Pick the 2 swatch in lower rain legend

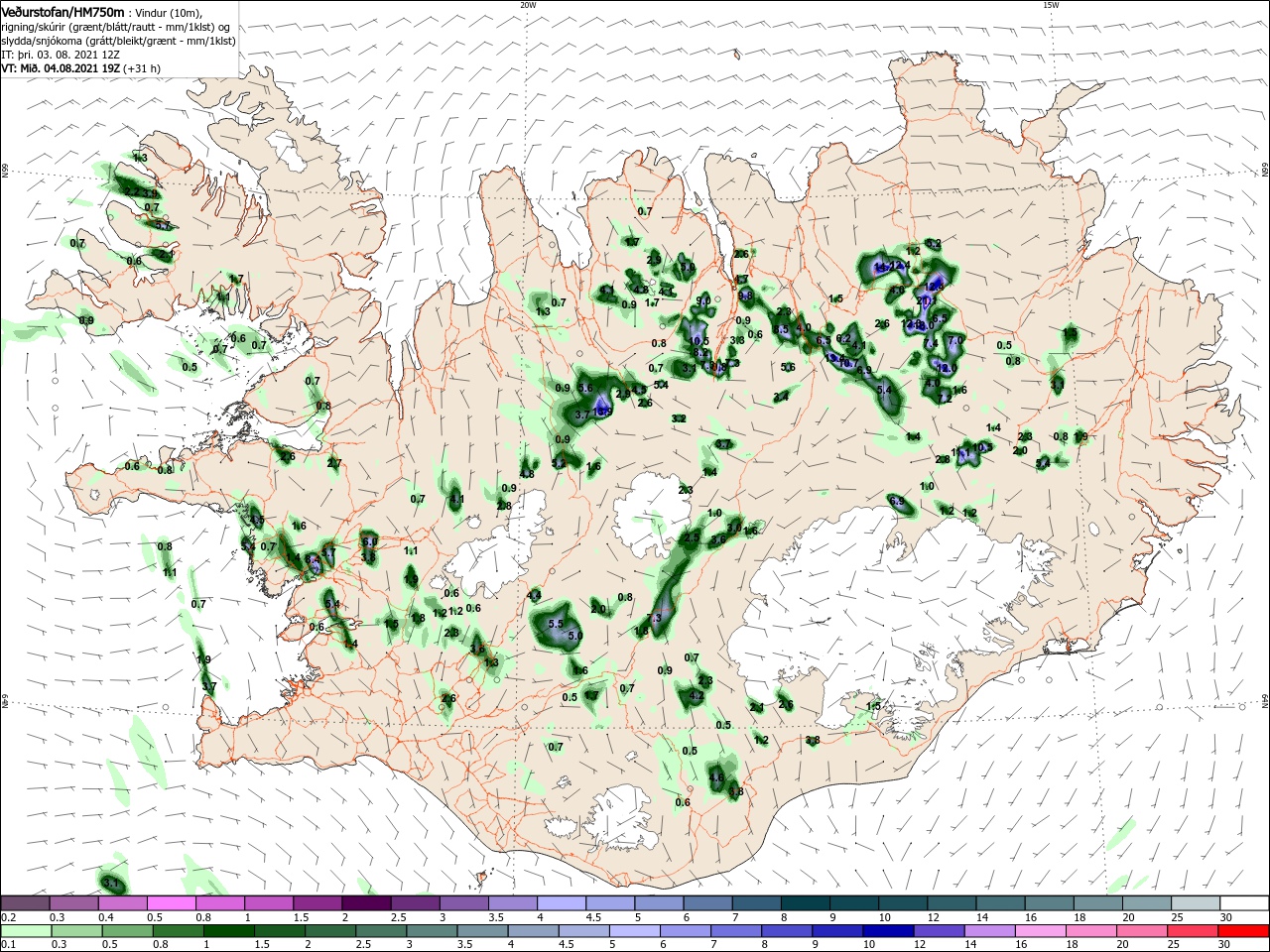329,931
